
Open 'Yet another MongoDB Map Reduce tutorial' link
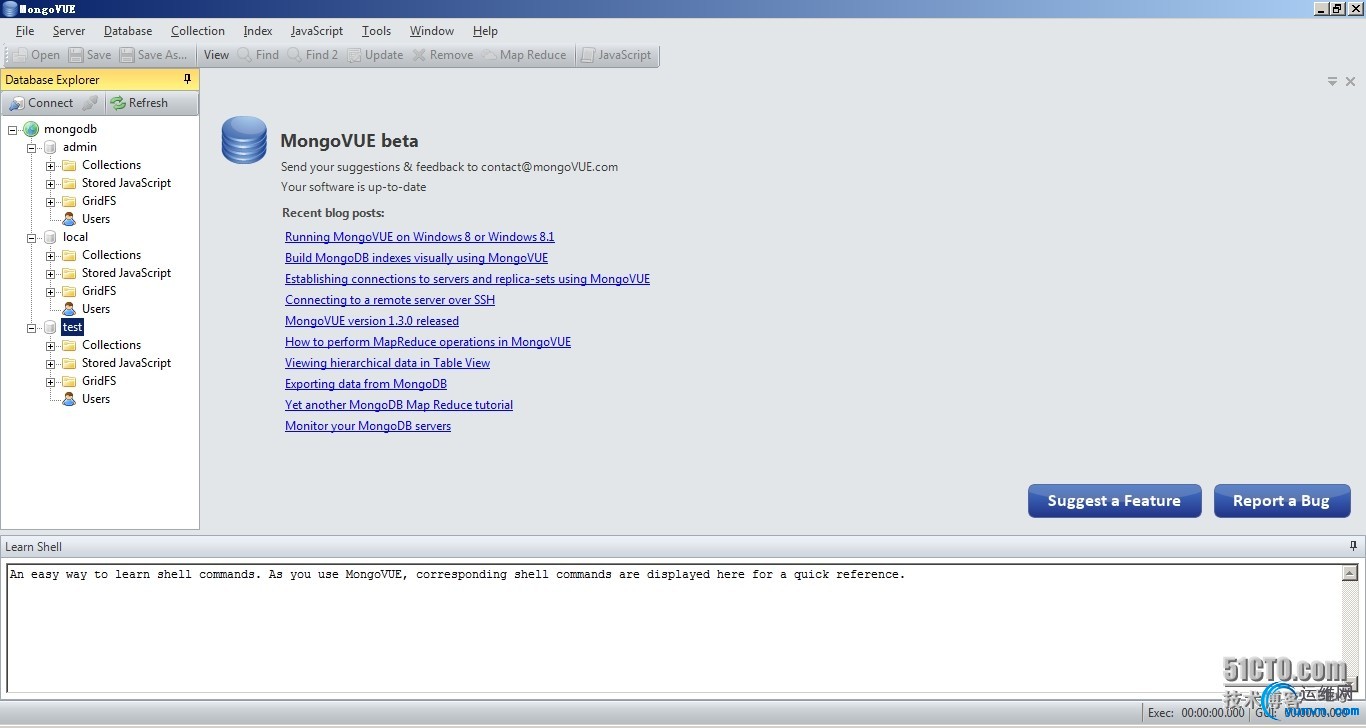pos(399,405)
